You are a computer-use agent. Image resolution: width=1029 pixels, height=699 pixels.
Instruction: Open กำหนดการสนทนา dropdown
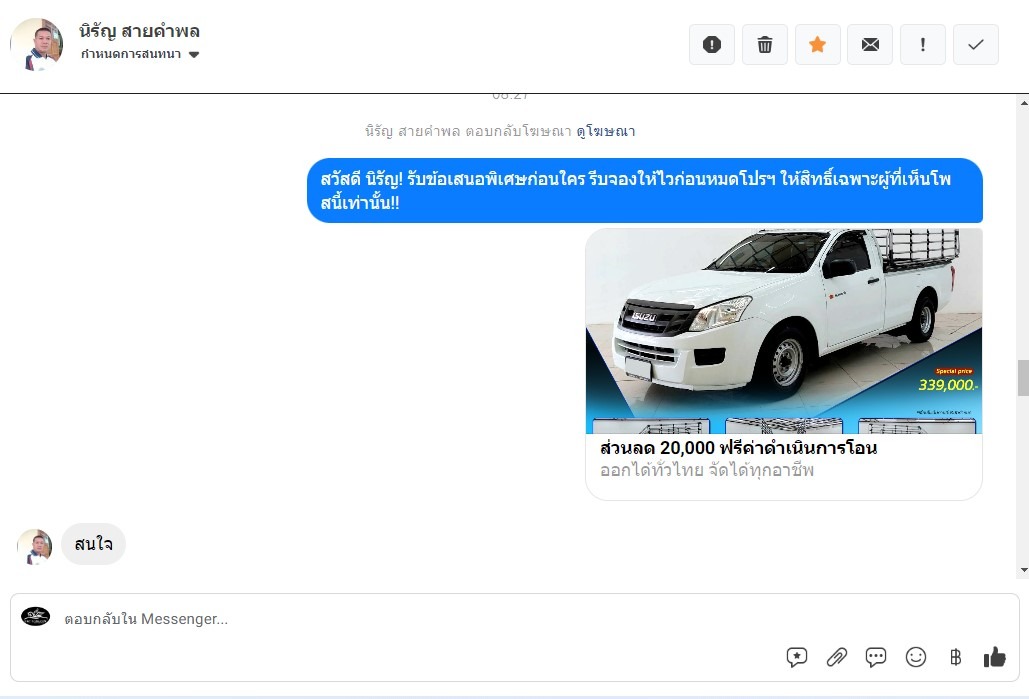pos(140,54)
